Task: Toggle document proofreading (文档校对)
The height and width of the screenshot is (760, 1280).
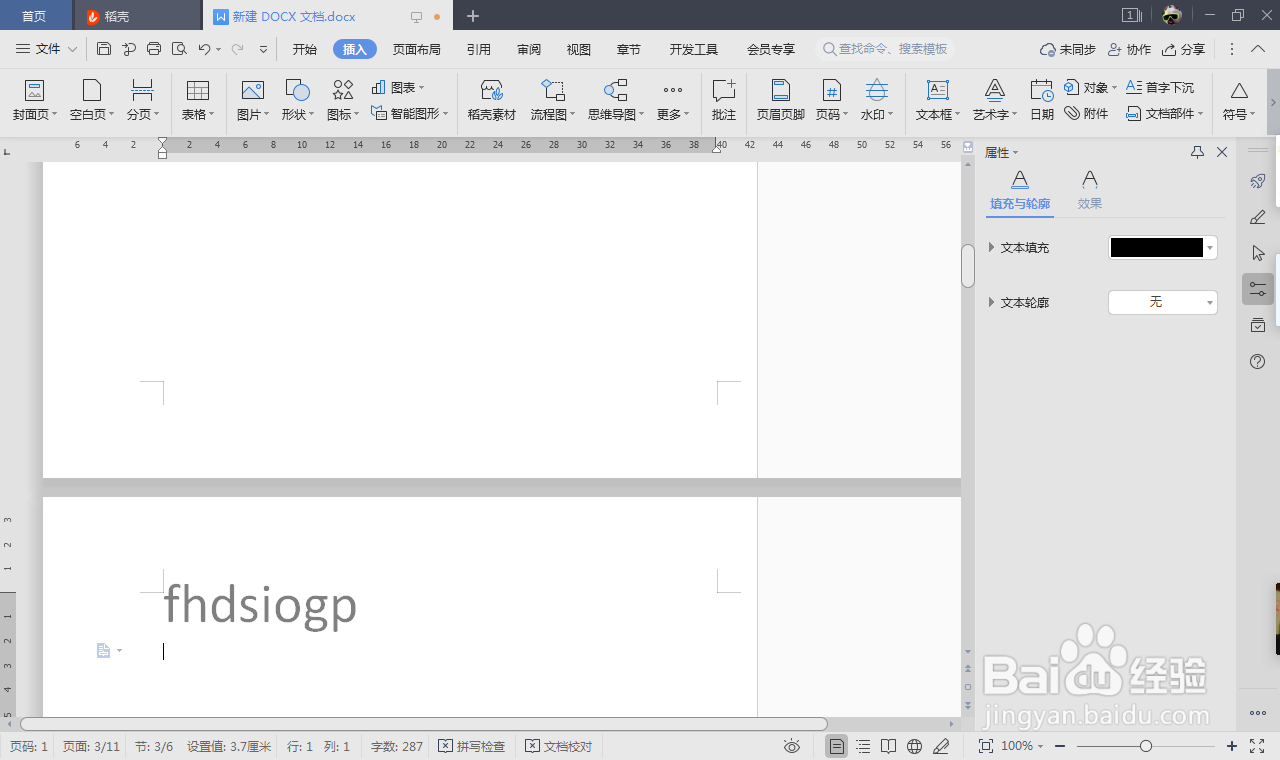Action: coord(559,746)
